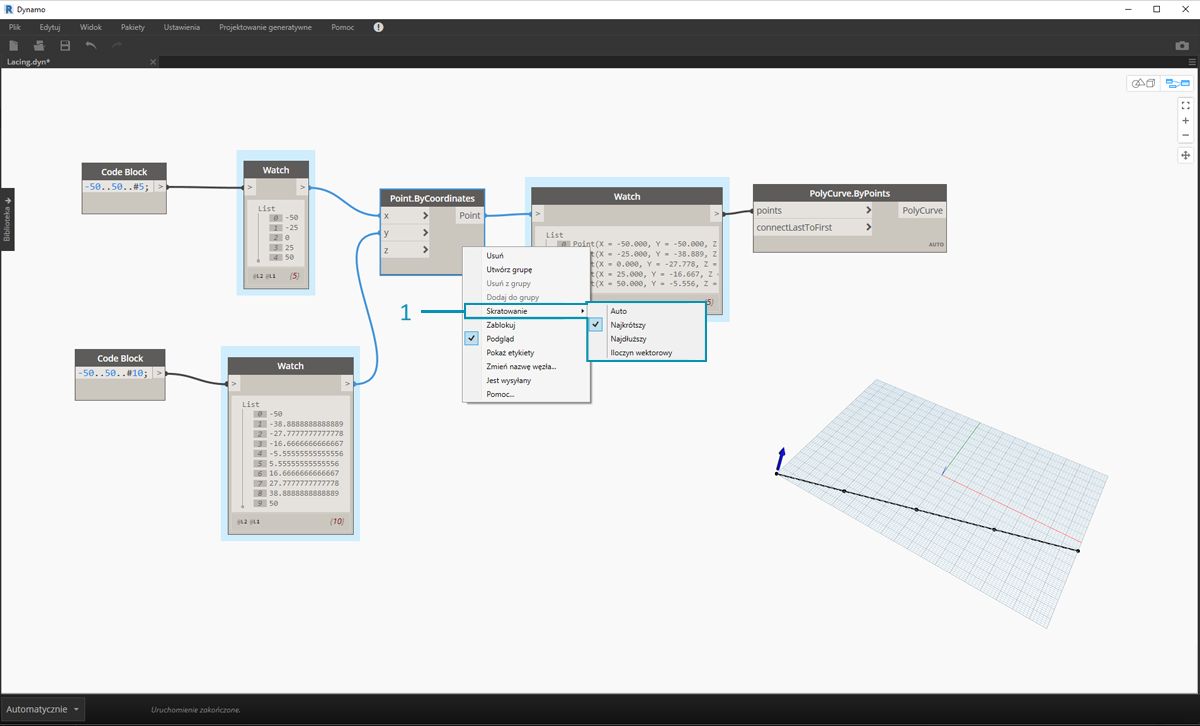
Task: Click the points input port of PolyCurve.ByPoints
Action: [813, 210]
